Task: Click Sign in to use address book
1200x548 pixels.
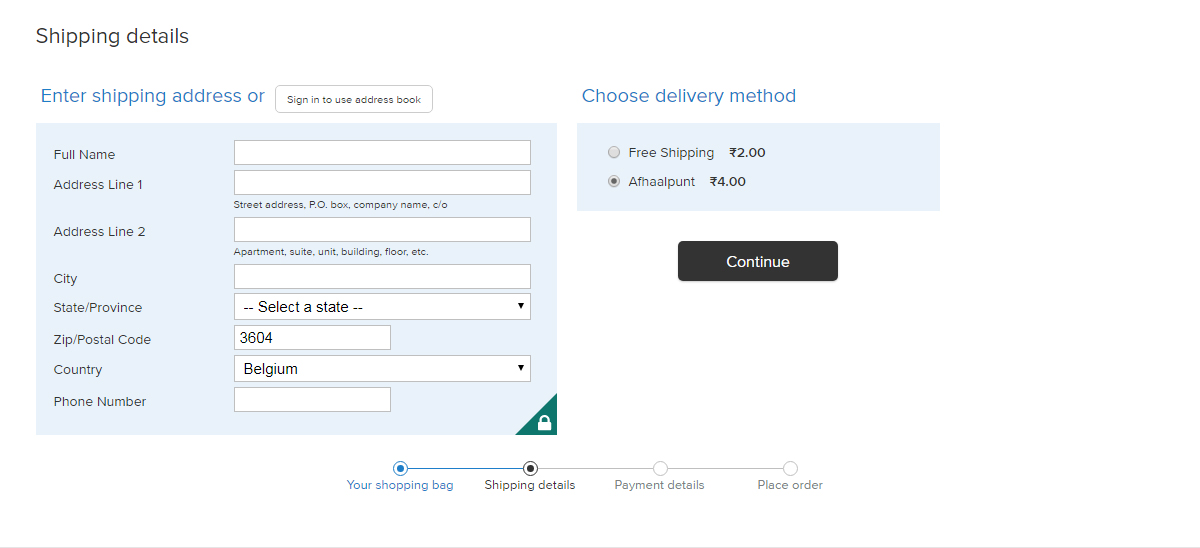Action: [354, 99]
